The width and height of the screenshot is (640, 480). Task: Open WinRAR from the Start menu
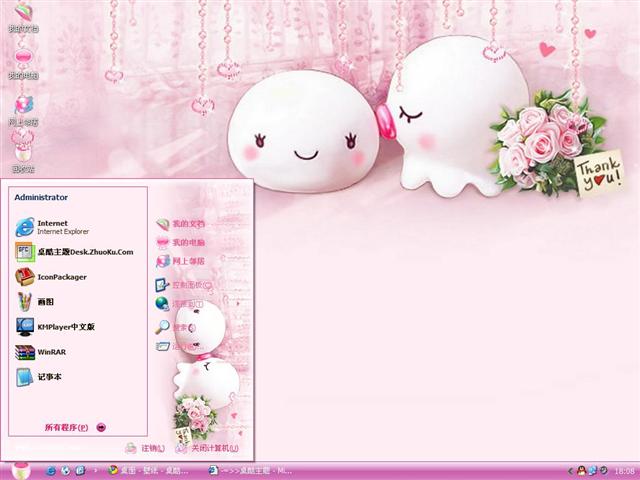tap(41, 352)
